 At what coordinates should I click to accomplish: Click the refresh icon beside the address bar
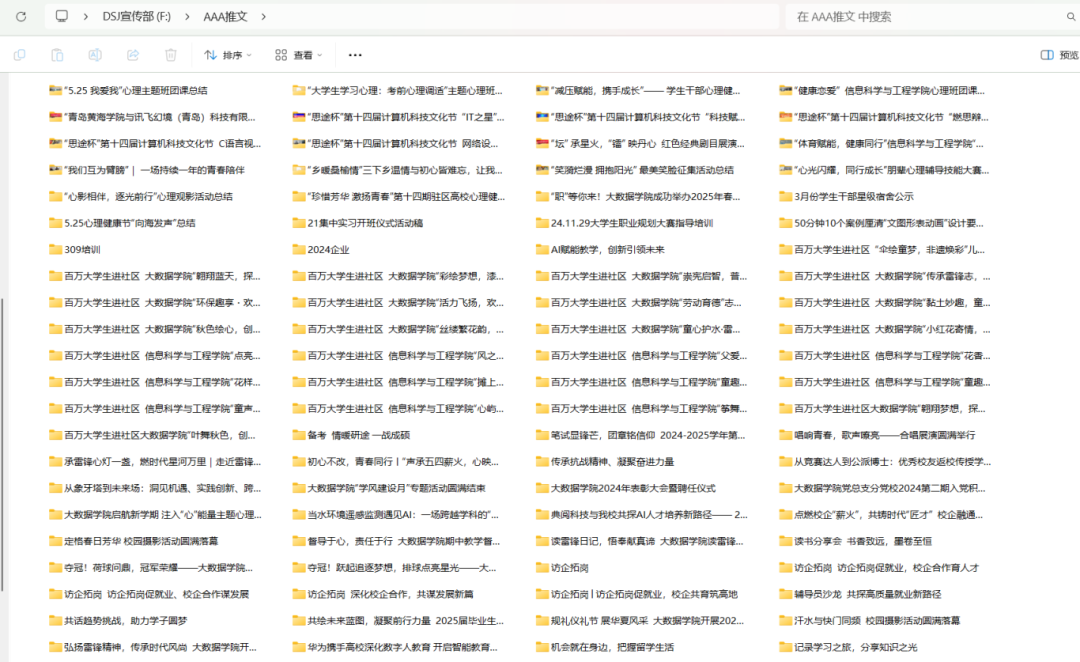click(x=20, y=16)
